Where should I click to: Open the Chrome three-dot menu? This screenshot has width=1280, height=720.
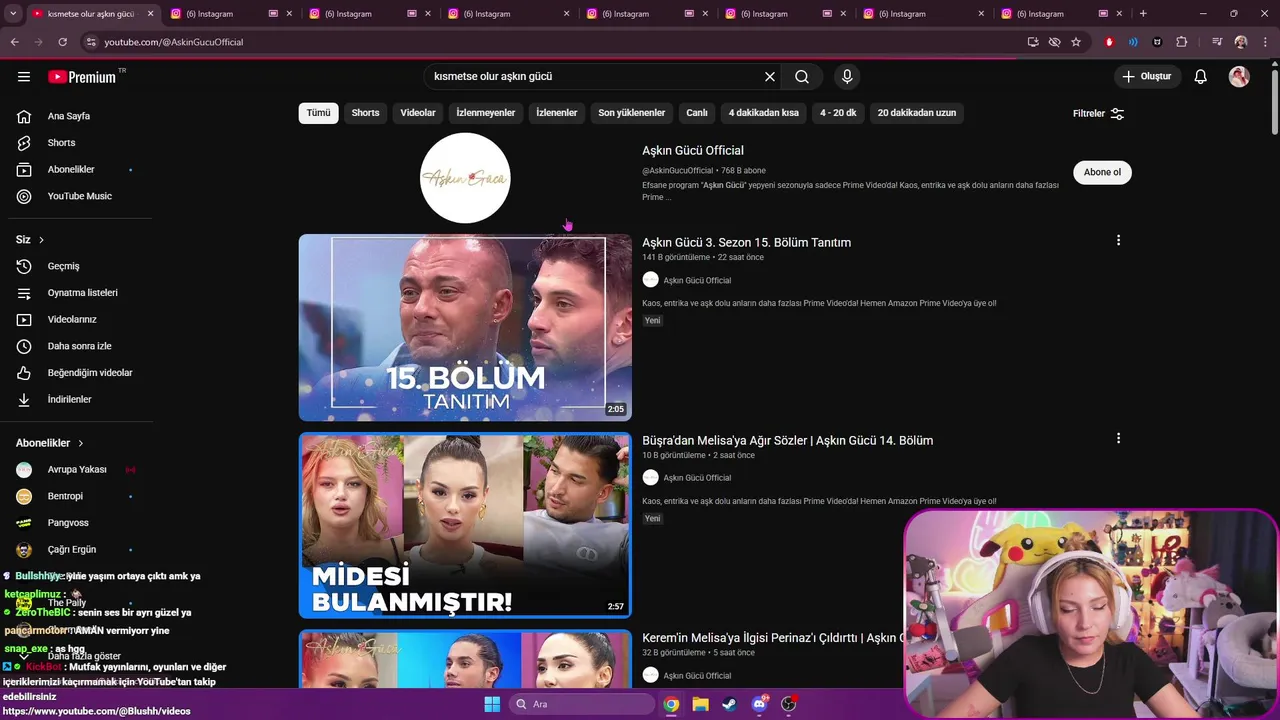coord(1264,42)
